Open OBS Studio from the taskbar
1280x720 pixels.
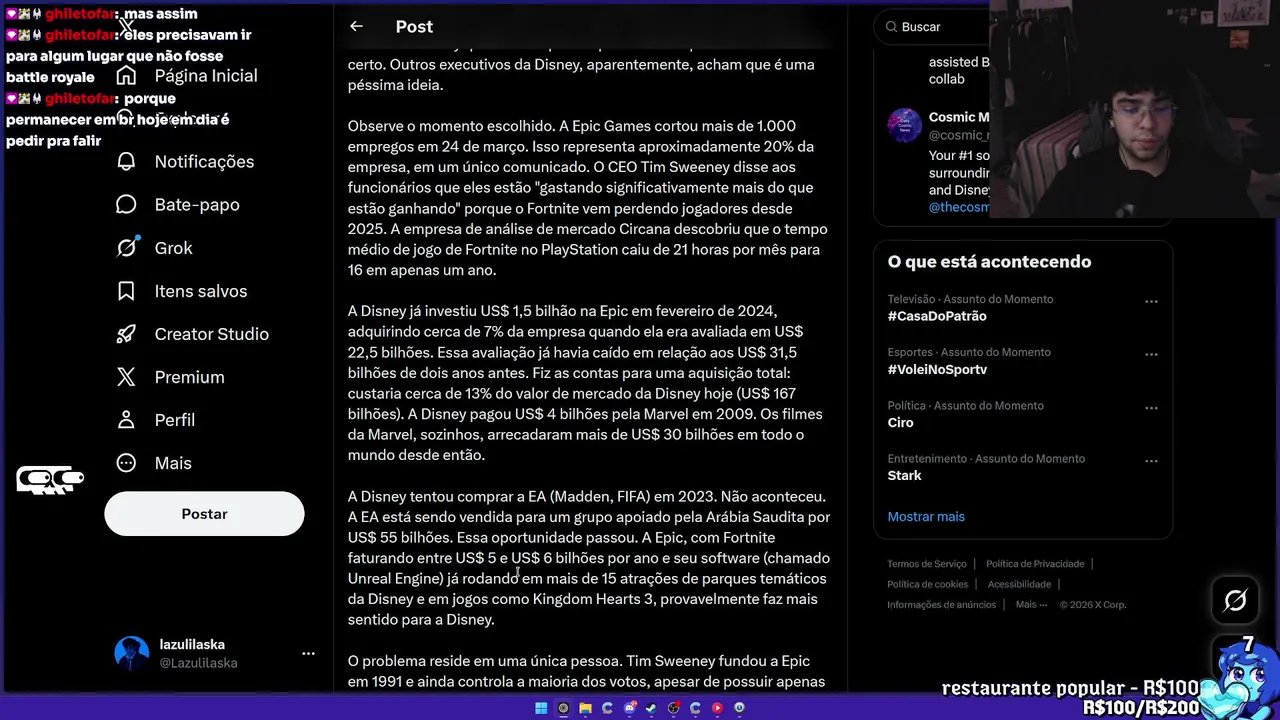673,708
